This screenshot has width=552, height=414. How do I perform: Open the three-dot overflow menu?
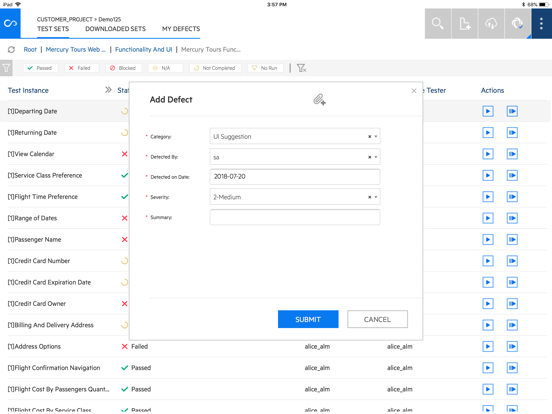541,24
